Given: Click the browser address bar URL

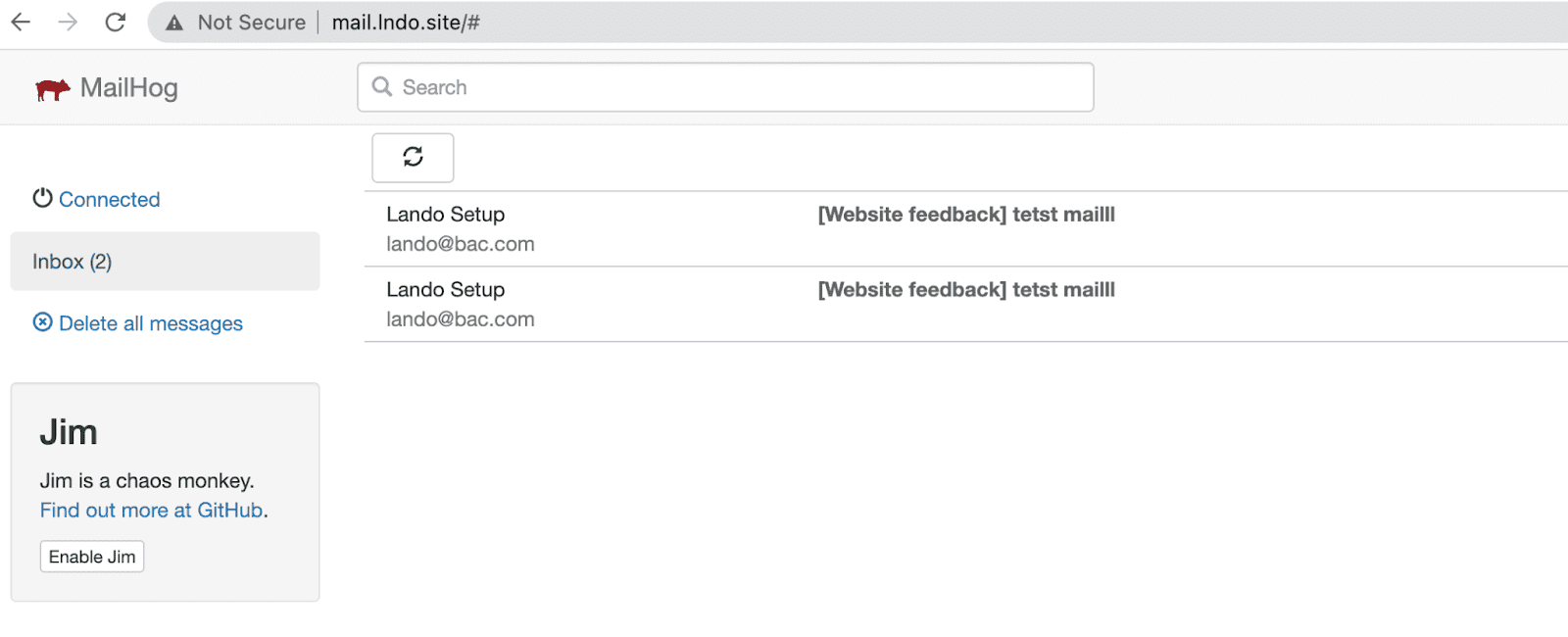Looking at the screenshot, I should tap(406, 23).
